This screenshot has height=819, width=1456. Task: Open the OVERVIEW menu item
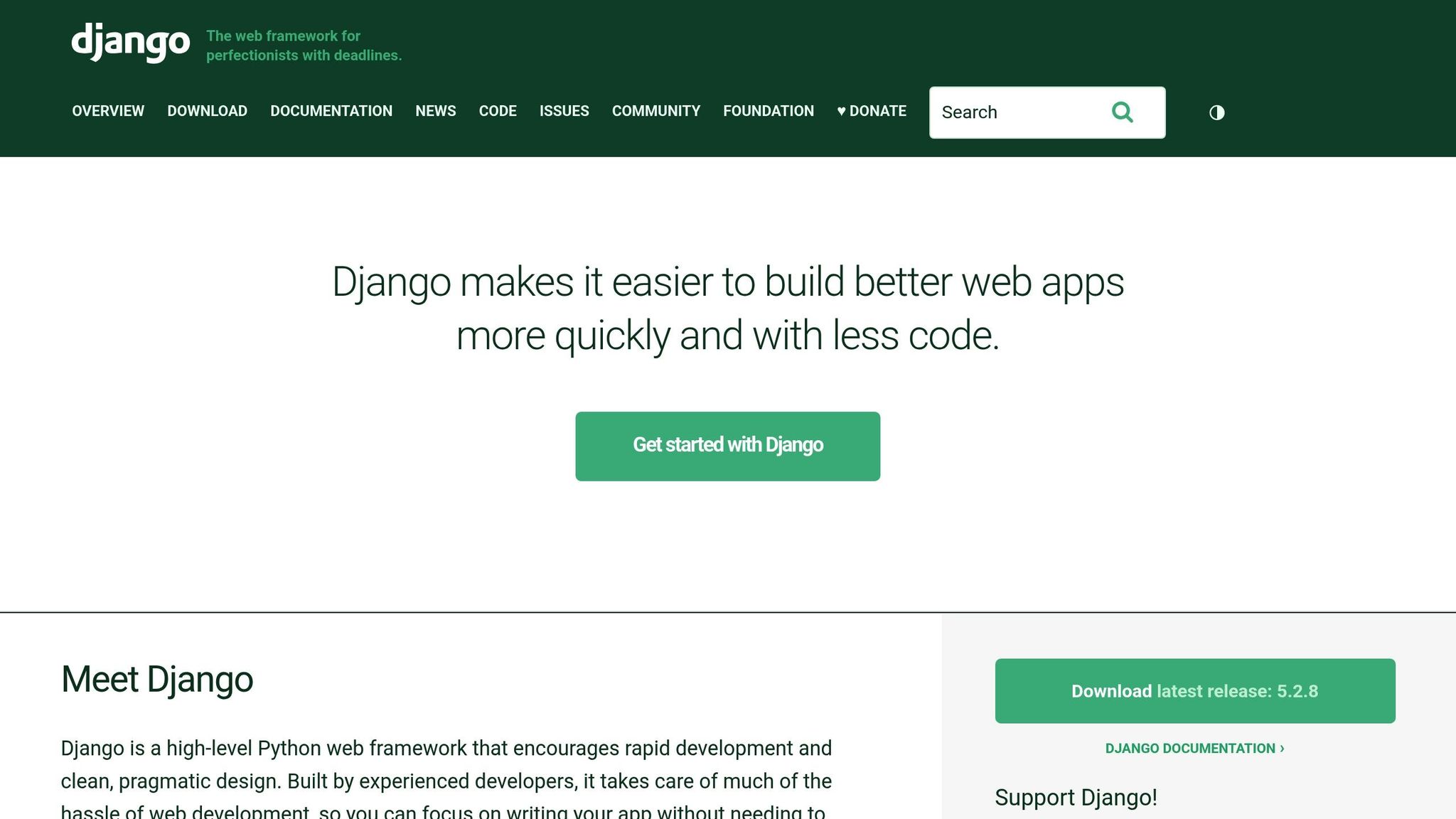click(107, 111)
